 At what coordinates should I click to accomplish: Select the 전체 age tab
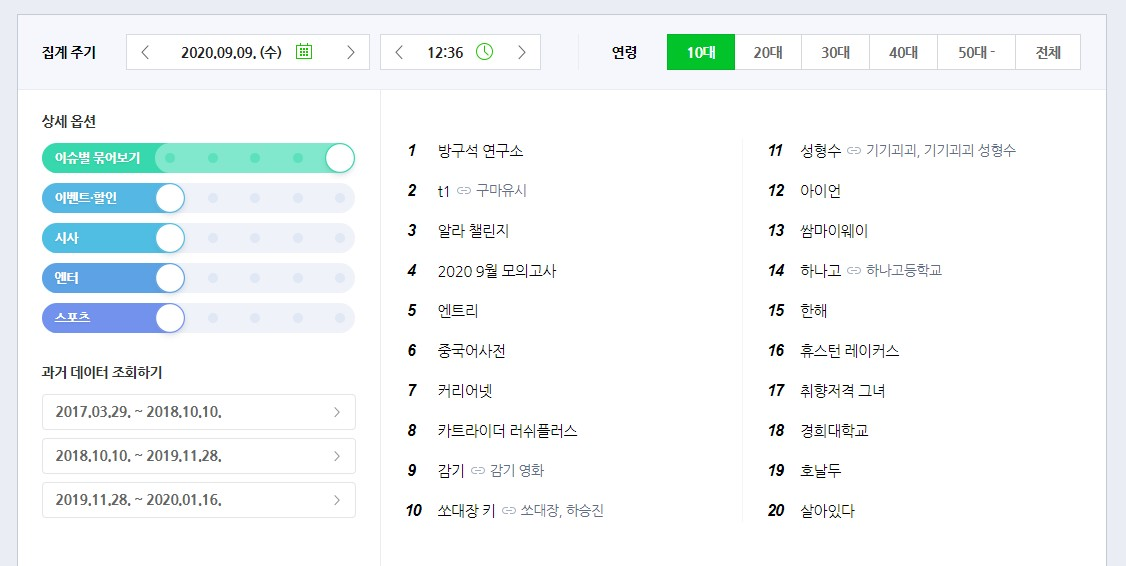(x=1048, y=52)
